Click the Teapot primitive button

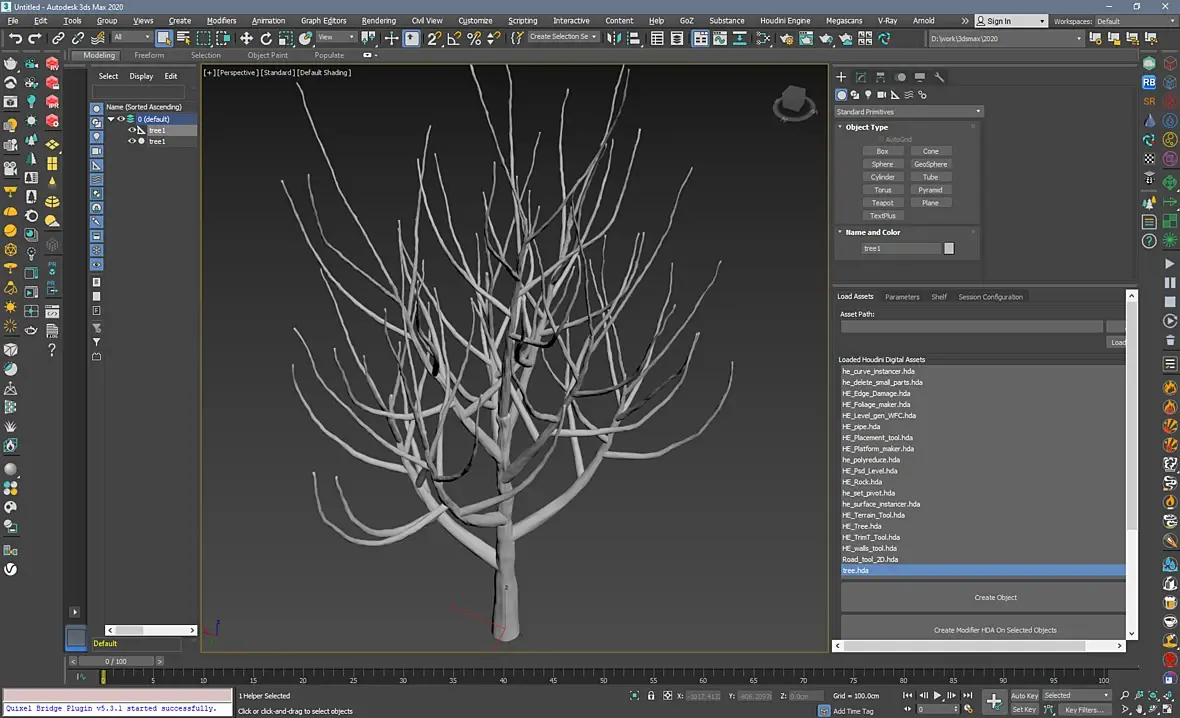pyautogui.click(x=882, y=203)
